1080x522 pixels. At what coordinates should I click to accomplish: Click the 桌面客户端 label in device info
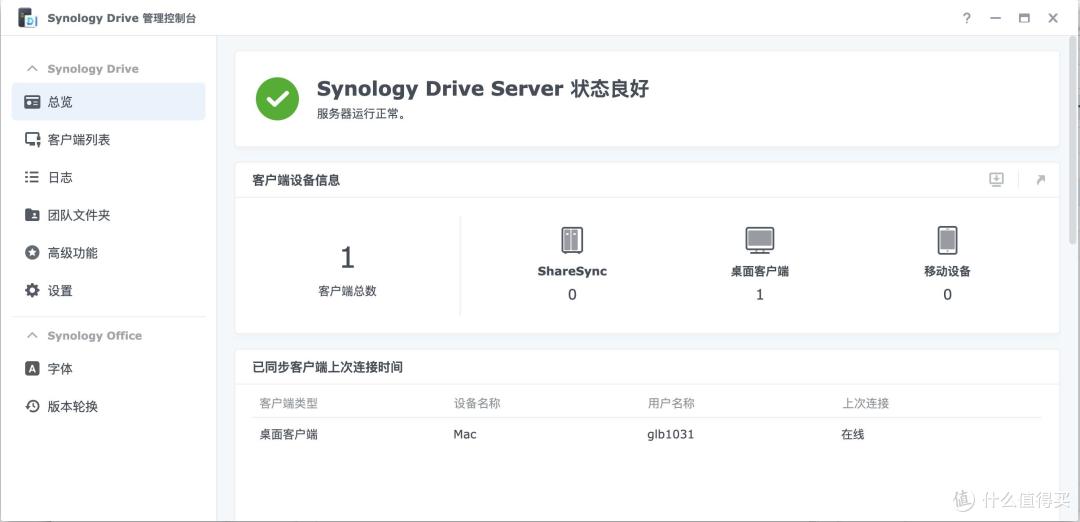click(760, 271)
